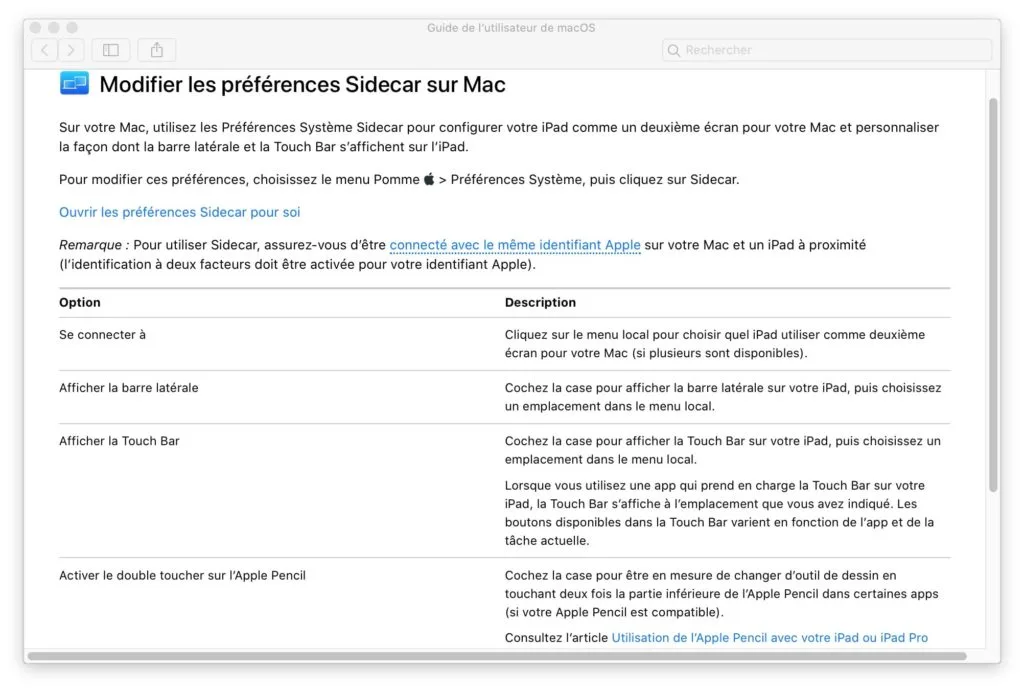1024x691 pixels.
Task: Select the row Afficher la Touch Bar
Action: (x=504, y=490)
